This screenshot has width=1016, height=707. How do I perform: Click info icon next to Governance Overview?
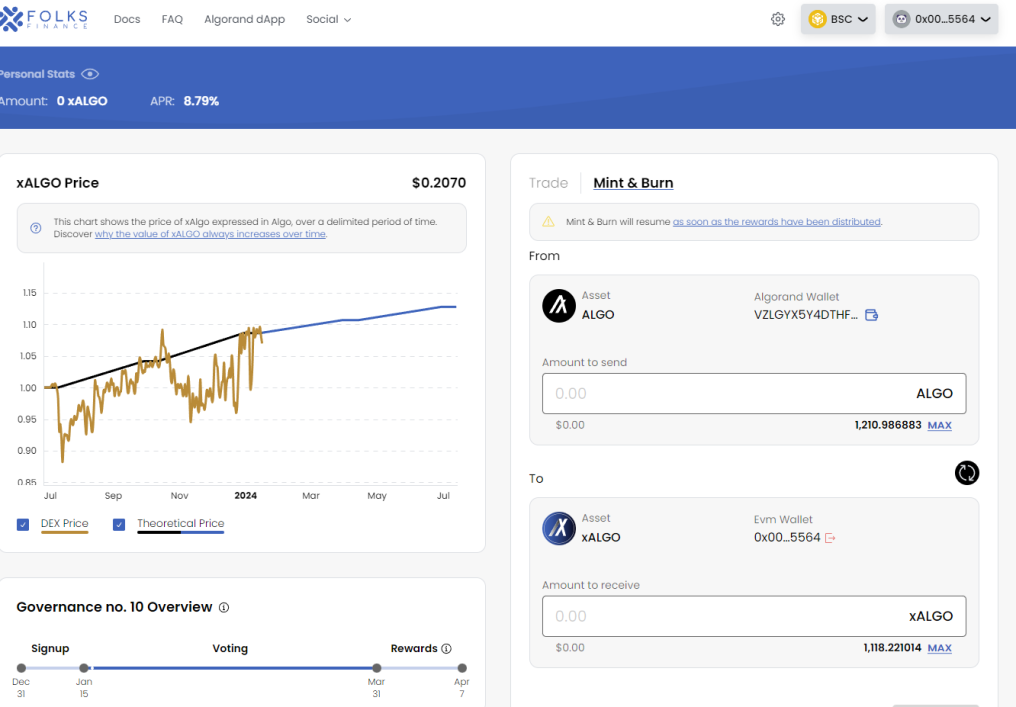point(224,607)
